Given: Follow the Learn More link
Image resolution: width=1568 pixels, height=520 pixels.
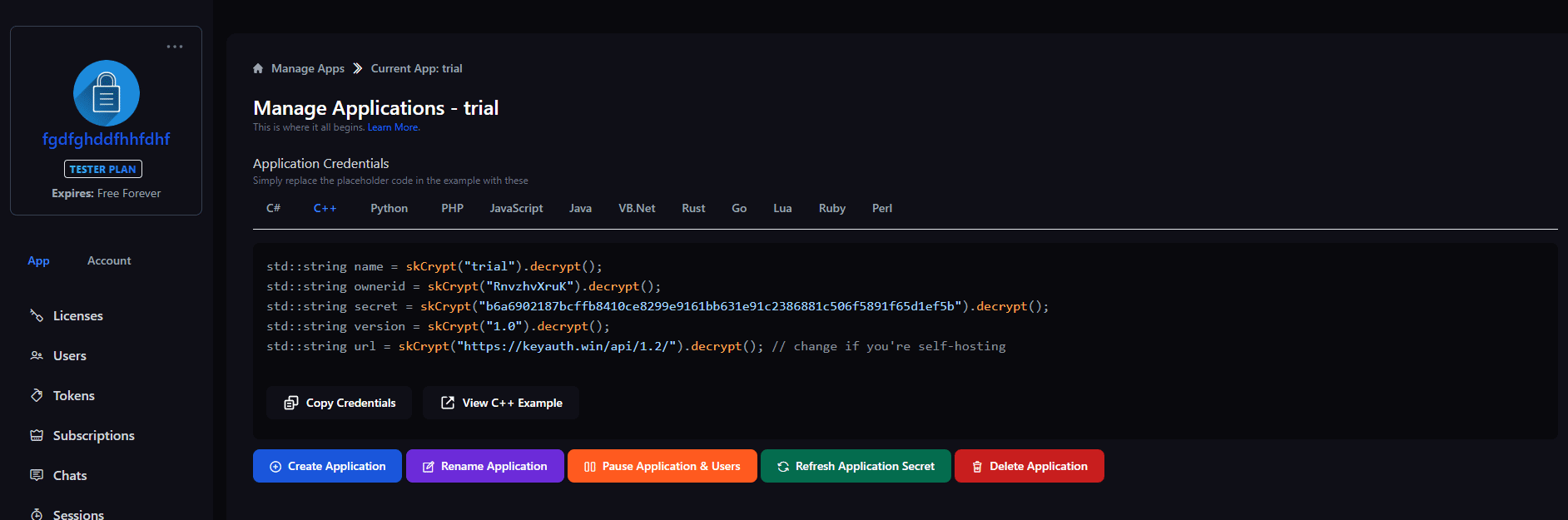Looking at the screenshot, I should pyautogui.click(x=394, y=127).
